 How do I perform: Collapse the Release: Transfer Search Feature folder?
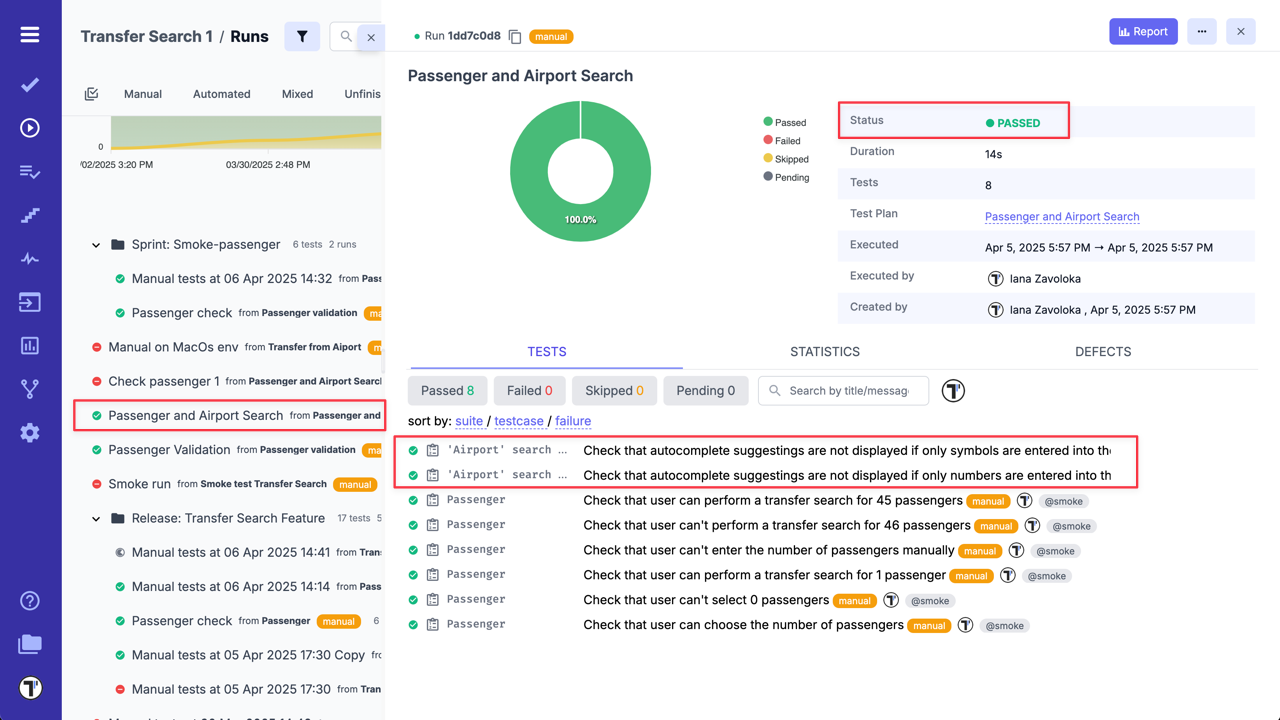click(97, 519)
